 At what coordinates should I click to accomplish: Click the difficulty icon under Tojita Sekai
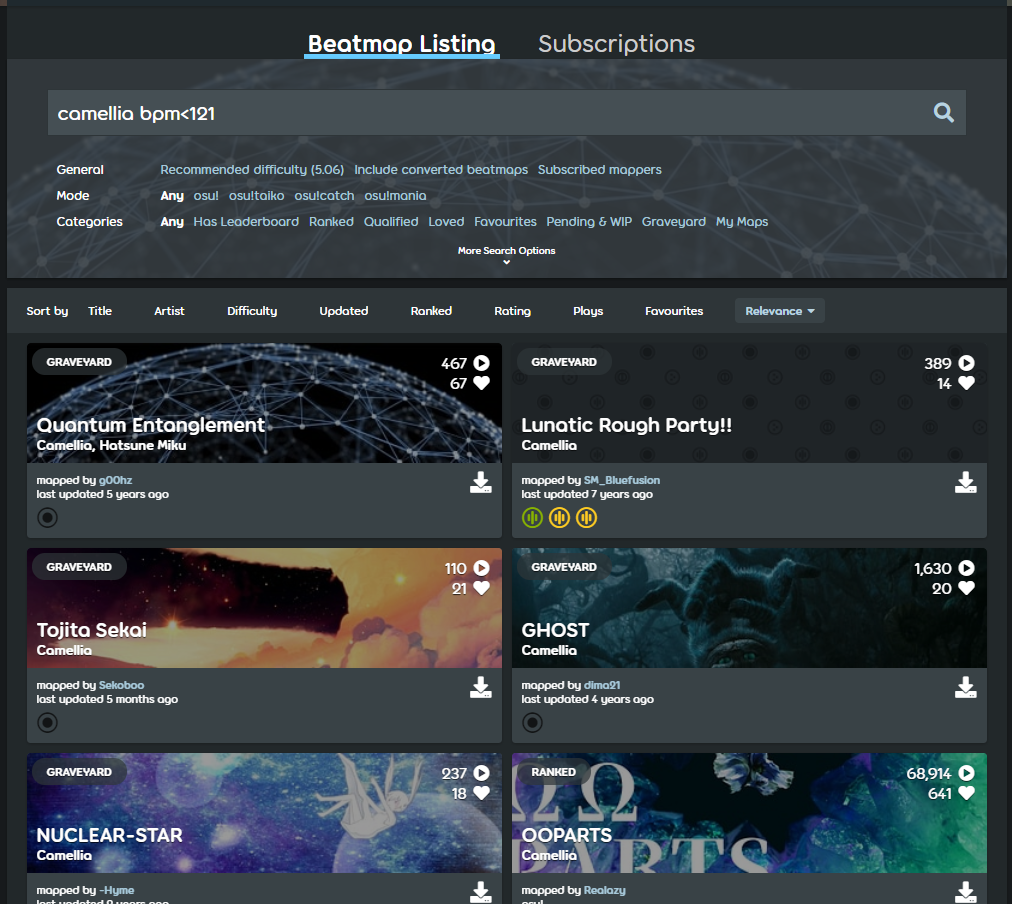(x=47, y=723)
